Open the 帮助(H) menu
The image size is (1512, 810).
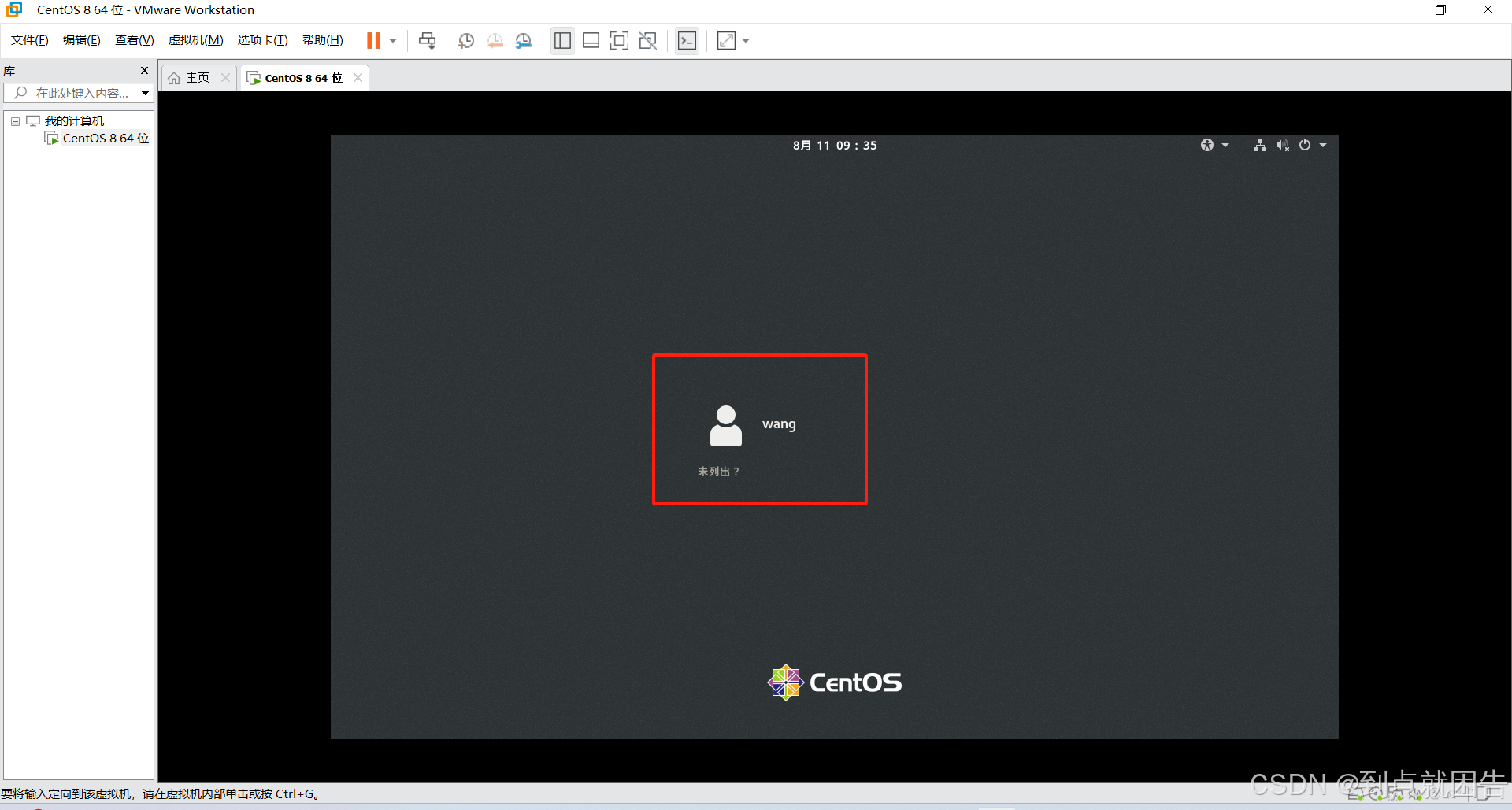[322, 40]
